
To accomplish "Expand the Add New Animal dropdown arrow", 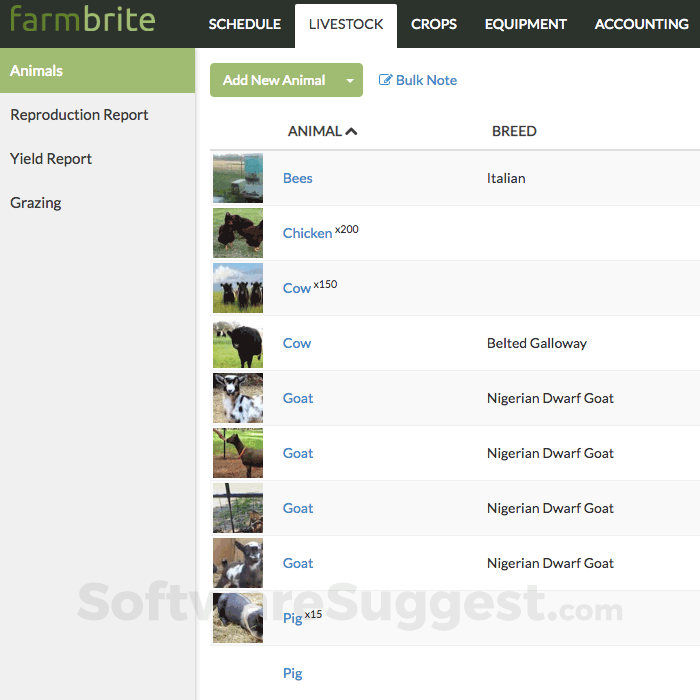I will pos(350,80).
